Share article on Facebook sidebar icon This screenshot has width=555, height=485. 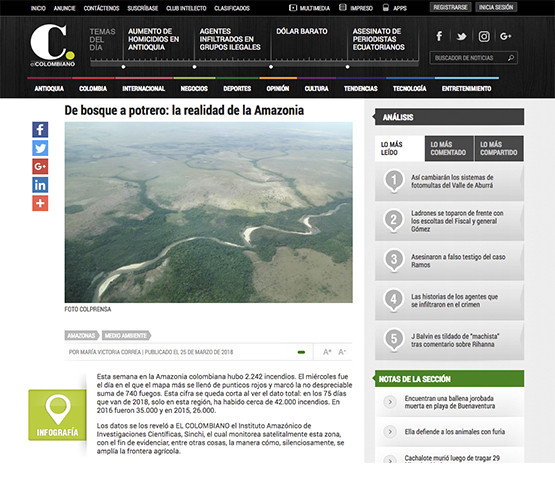(40, 130)
